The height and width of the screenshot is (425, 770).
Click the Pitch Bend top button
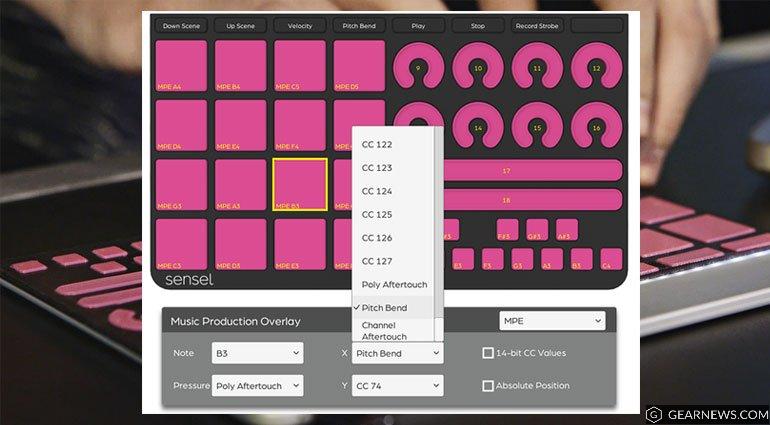click(x=359, y=26)
